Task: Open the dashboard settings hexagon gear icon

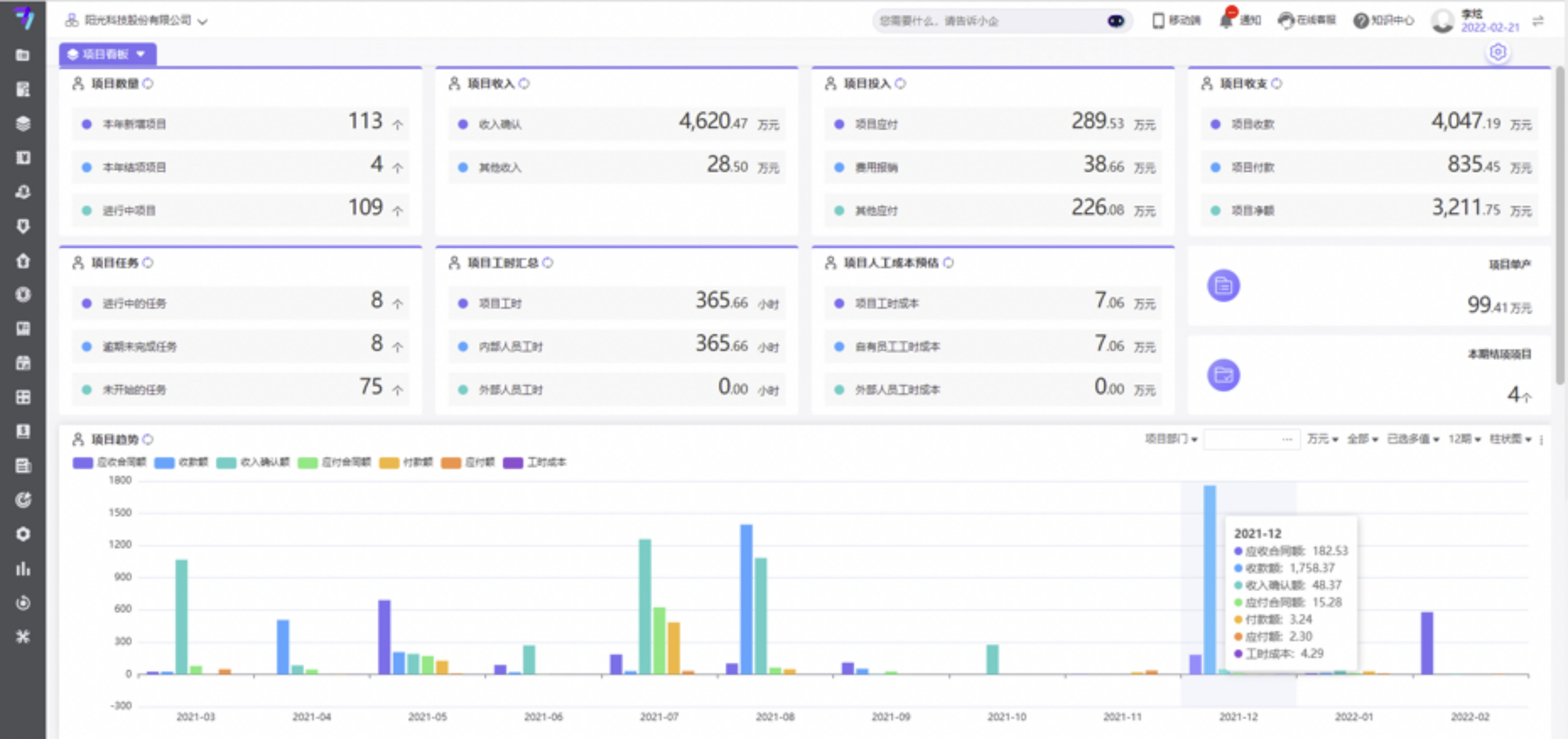Action: pyautogui.click(x=1498, y=52)
